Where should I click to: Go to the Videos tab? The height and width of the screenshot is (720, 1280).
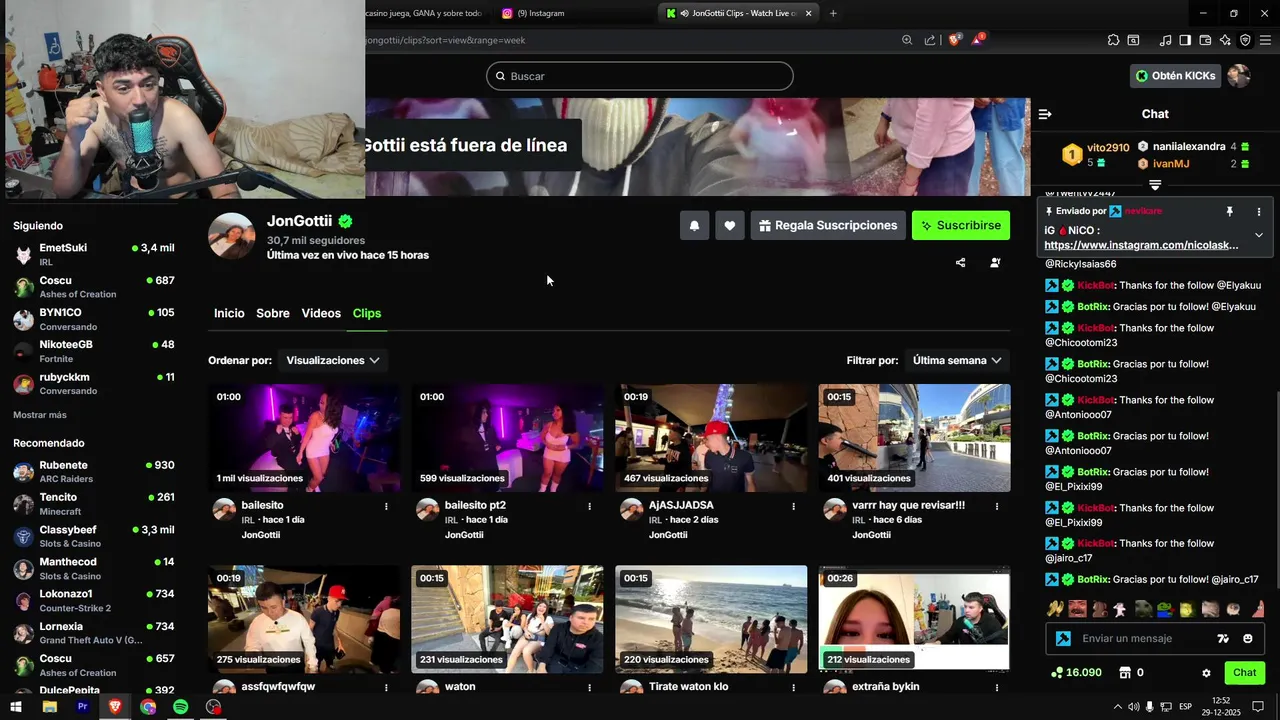pyautogui.click(x=321, y=313)
